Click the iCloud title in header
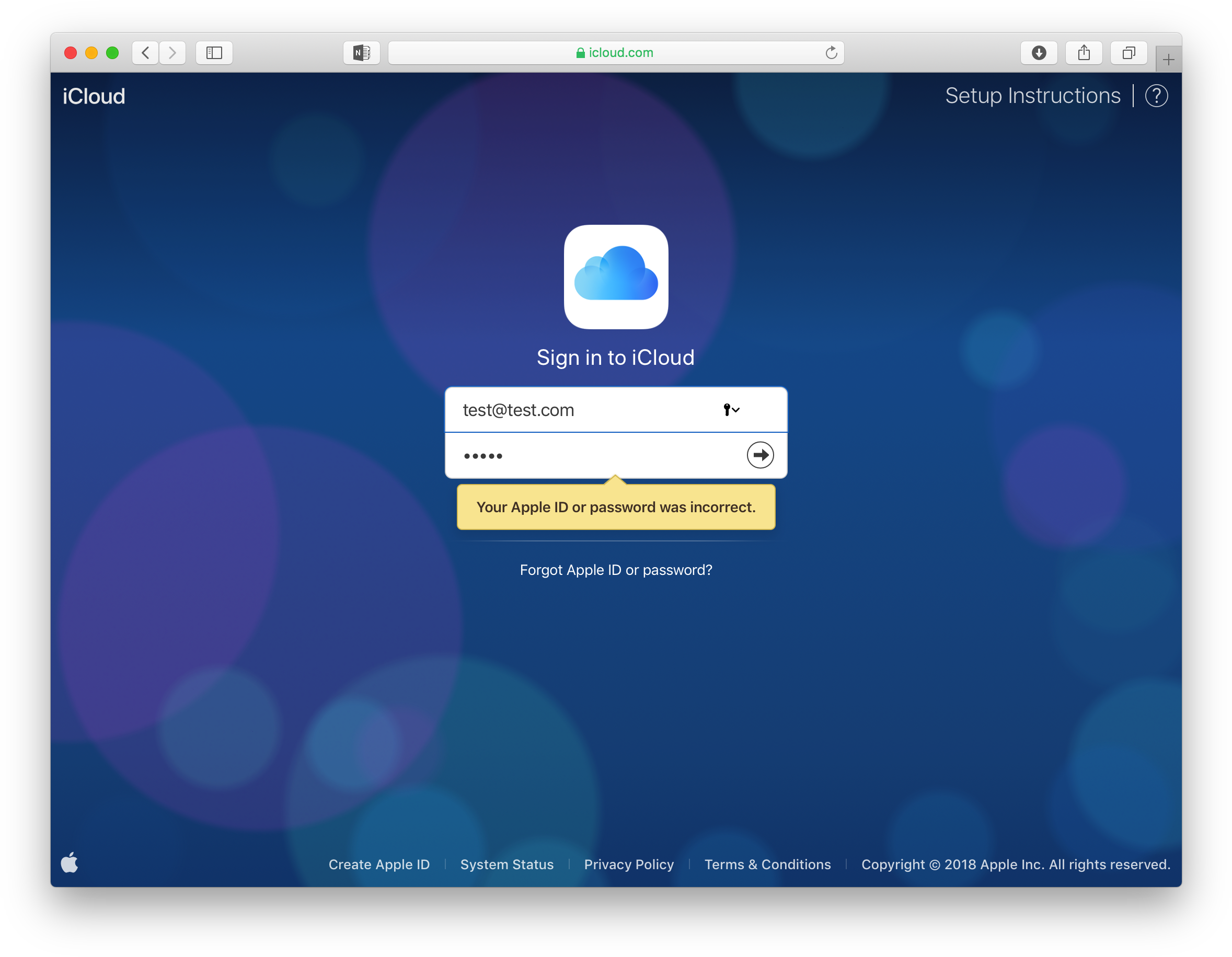1232x957 pixels. [x=94, y=97]
